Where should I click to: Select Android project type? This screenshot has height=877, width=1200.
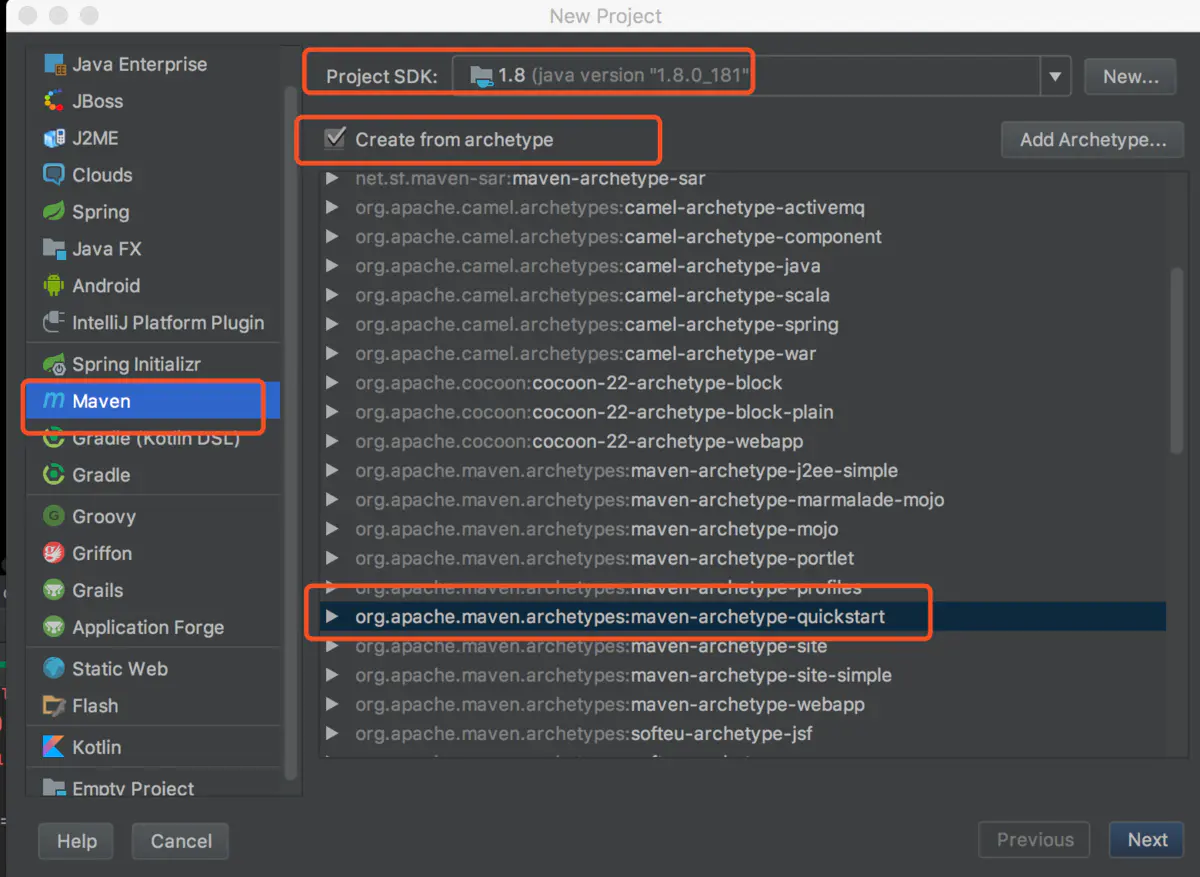[x=154, y=286]
